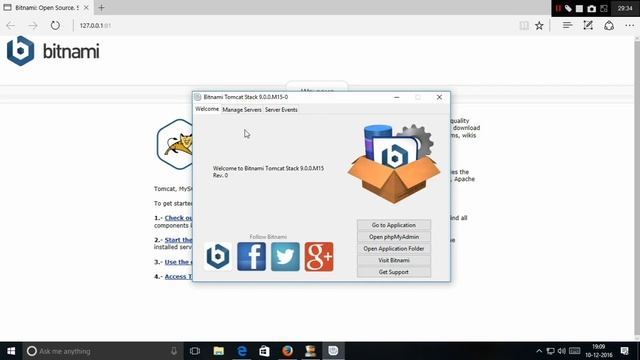Make a web note with pen icon

pos(588,25)
